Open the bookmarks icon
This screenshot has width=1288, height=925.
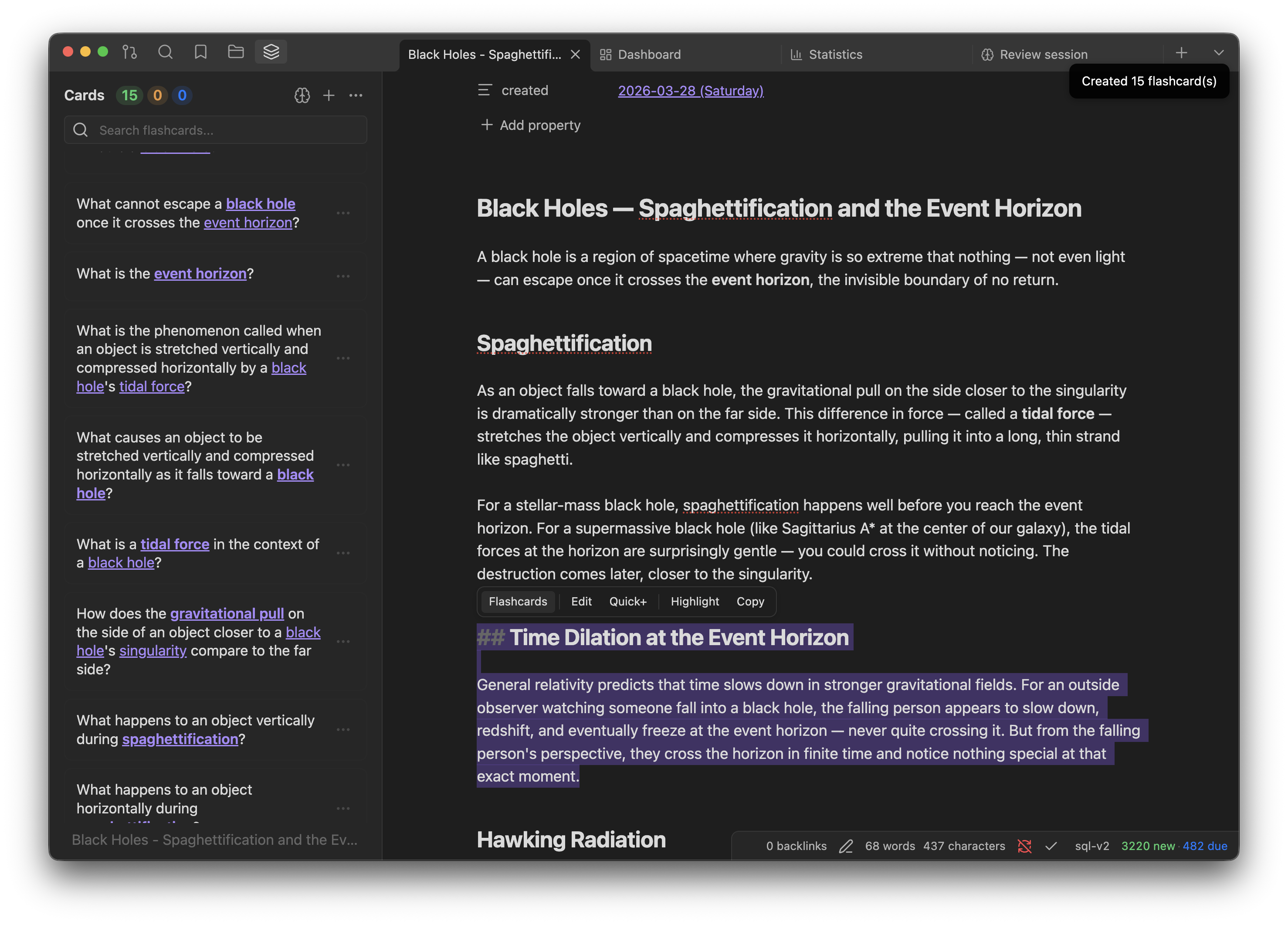[x=200, y=52]
